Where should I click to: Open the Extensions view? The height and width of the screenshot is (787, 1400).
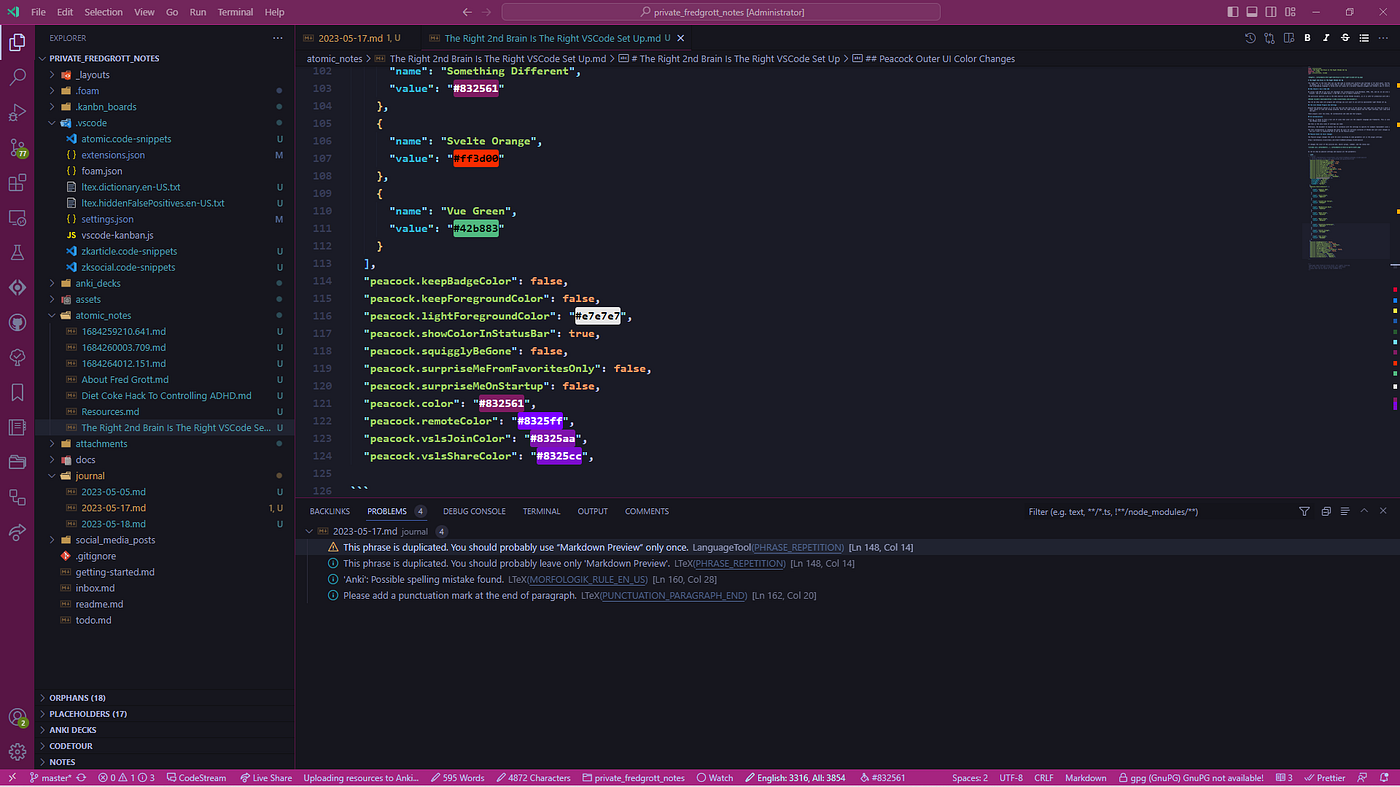coord(17,183)
